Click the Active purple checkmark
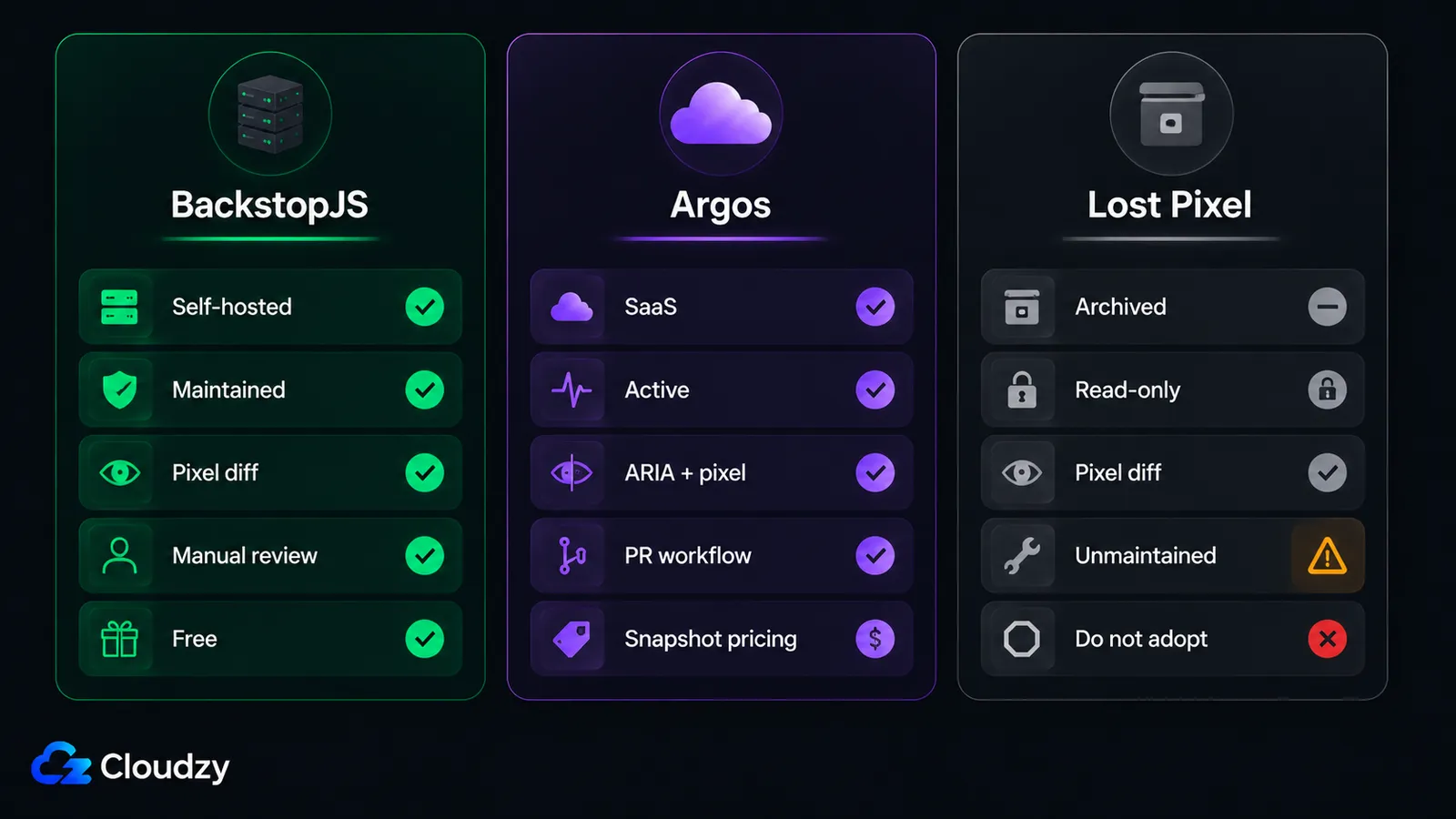 pyautogui.click(x=875, y=389)
